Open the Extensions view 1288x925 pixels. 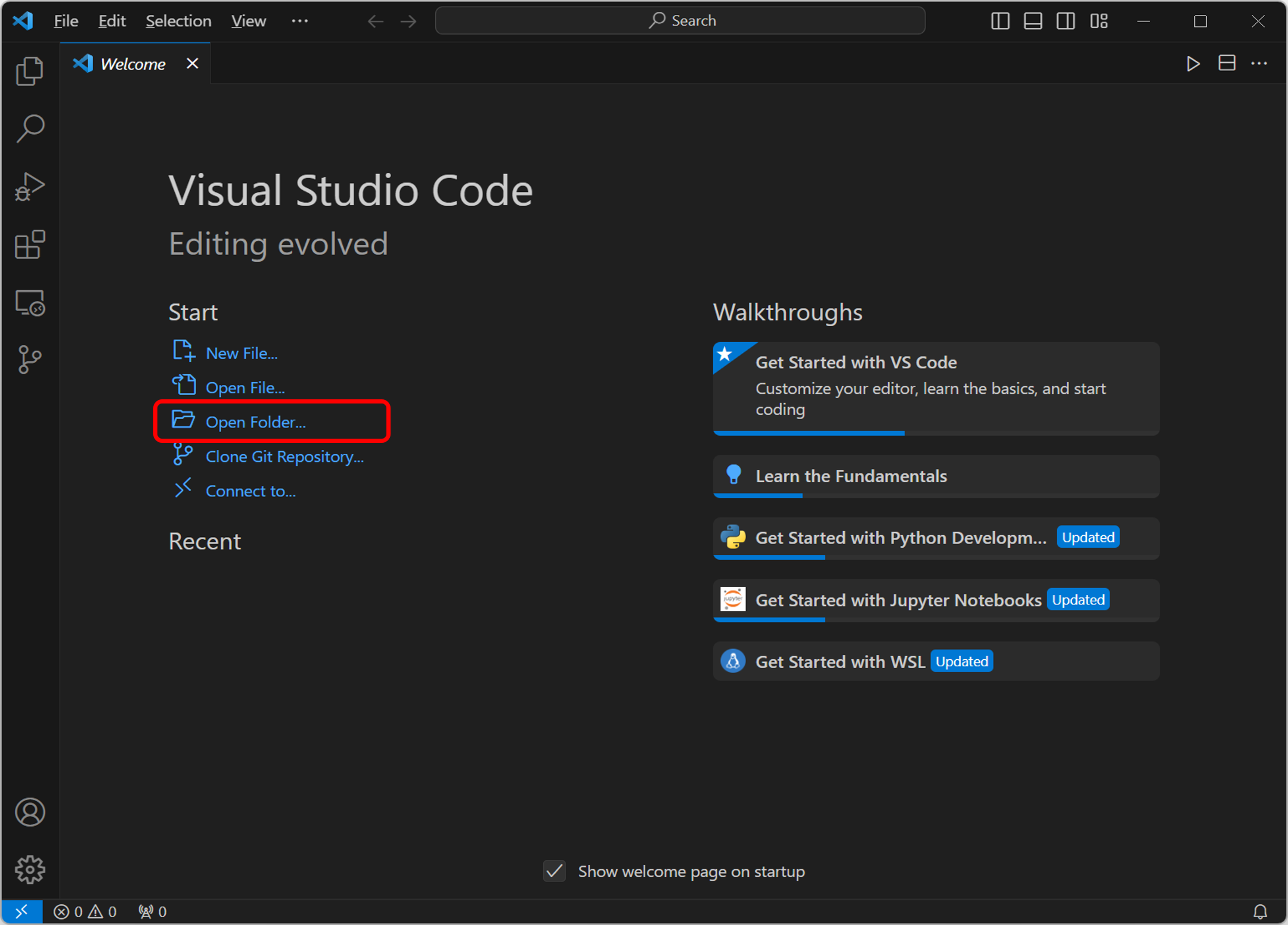[30, 244]
